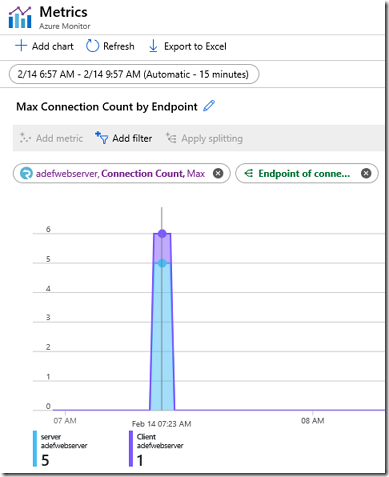Click the circular Refresh arrow icon

(92, 46)
